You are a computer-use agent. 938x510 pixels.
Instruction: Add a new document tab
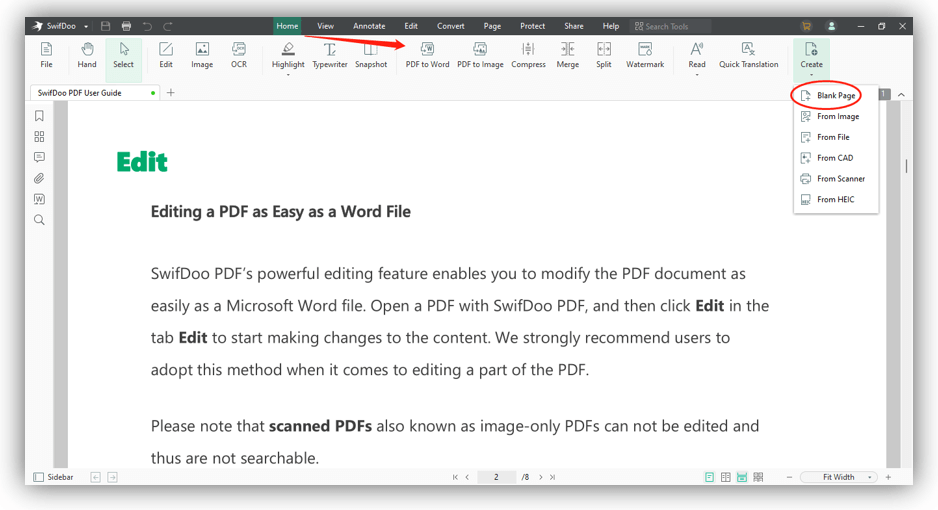[x=170, y=93]
